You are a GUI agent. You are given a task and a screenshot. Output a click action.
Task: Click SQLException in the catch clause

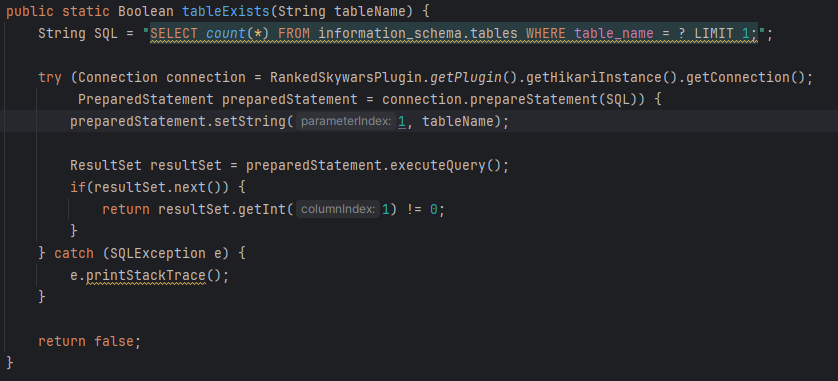point(158,253)
